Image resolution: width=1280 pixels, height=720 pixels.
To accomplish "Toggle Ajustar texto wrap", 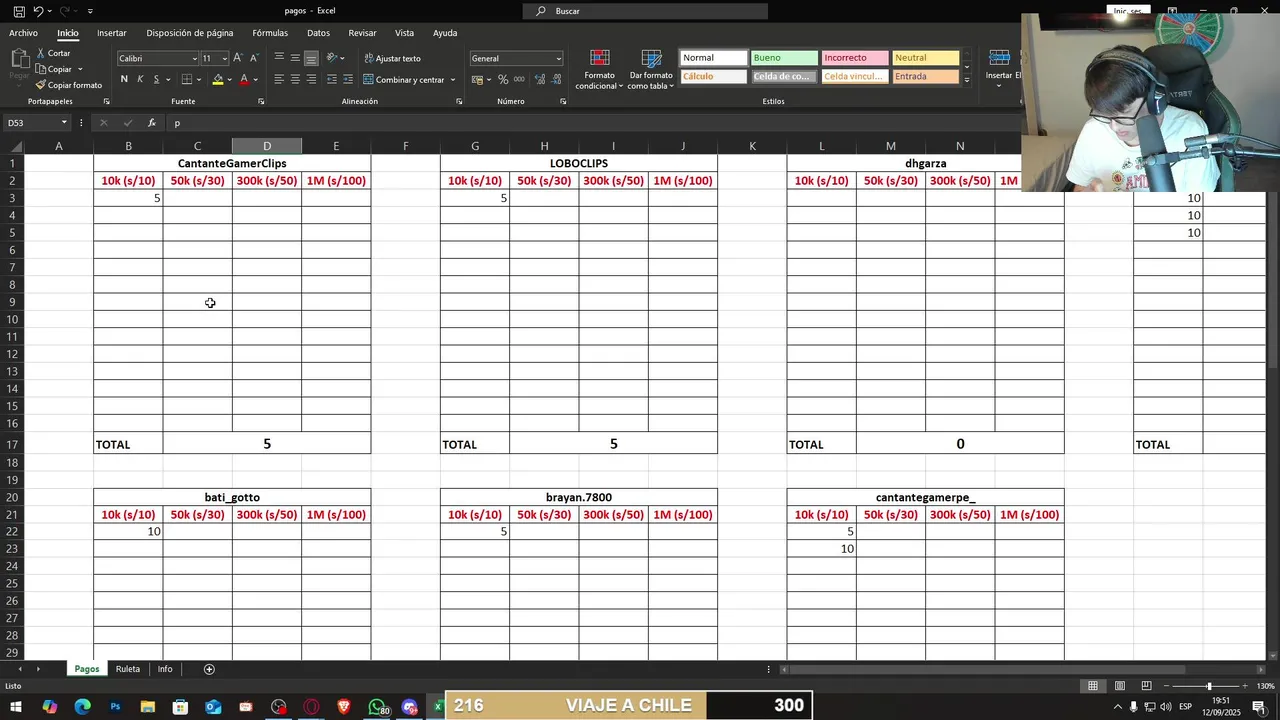I will [392, 58].
